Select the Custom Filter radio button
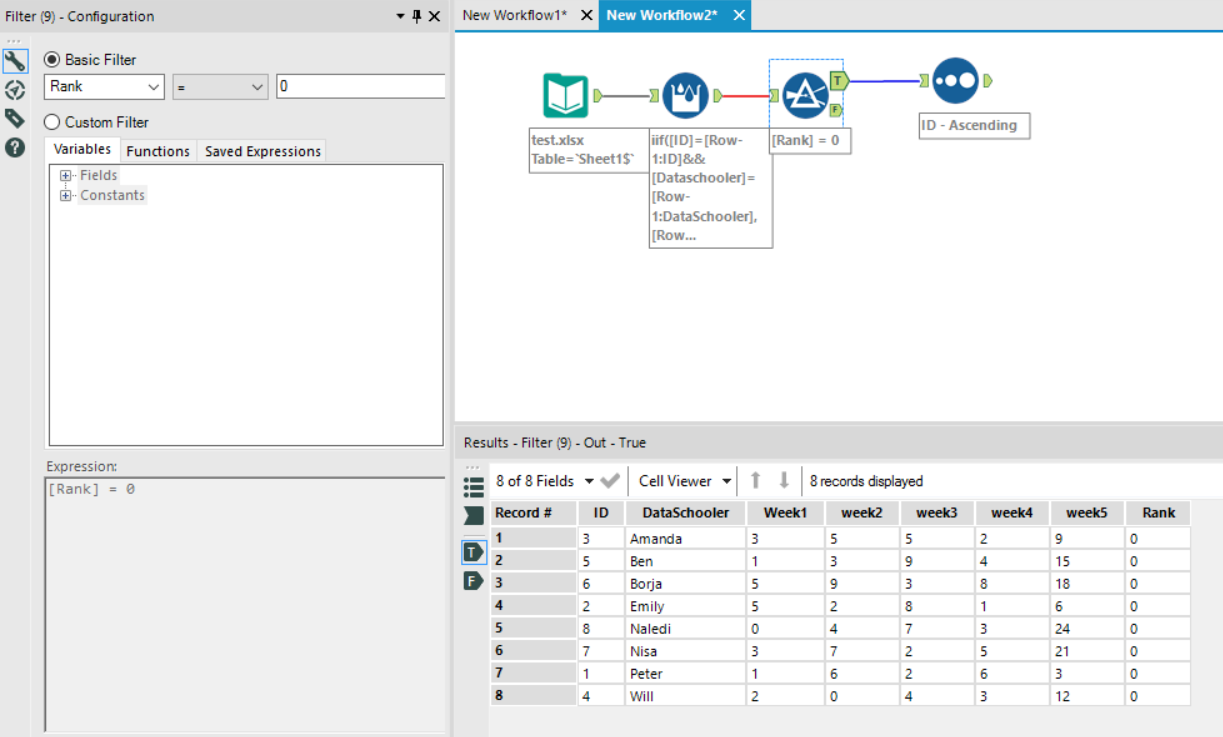The image size is (1223, 737). point(52,122)
